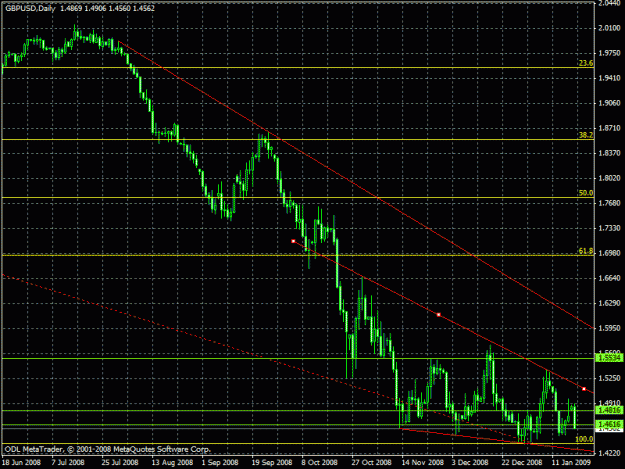The height and width of the screenshot is (469, 625).
Task: Click the 1.8020 price axis label
Action: (x=609, y=178)
